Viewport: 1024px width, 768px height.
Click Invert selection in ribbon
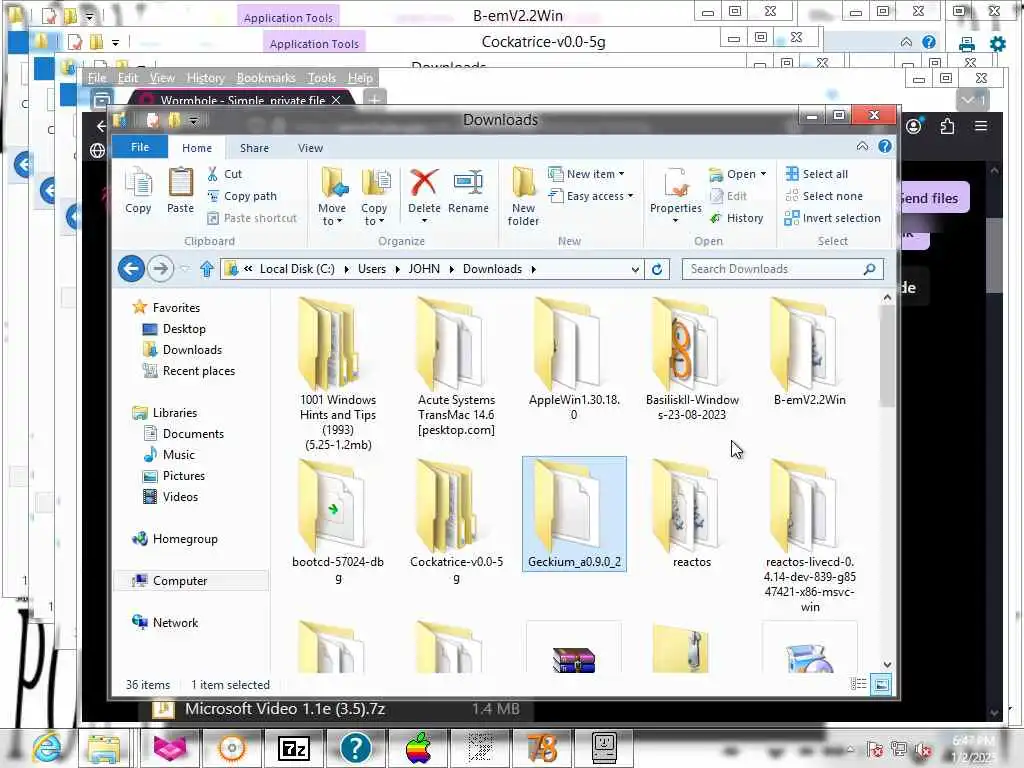point(833,218)
